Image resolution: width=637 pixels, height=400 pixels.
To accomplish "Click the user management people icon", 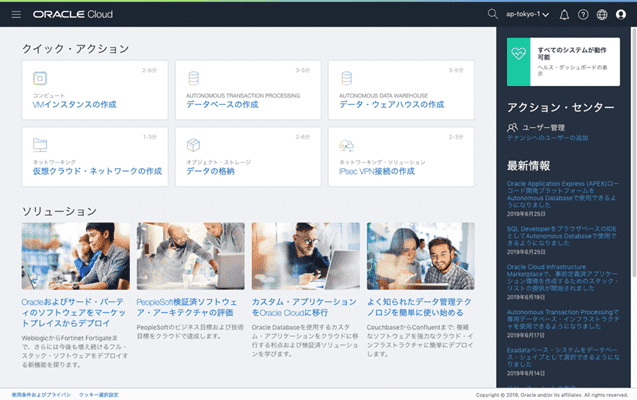I will click(512, 128).
